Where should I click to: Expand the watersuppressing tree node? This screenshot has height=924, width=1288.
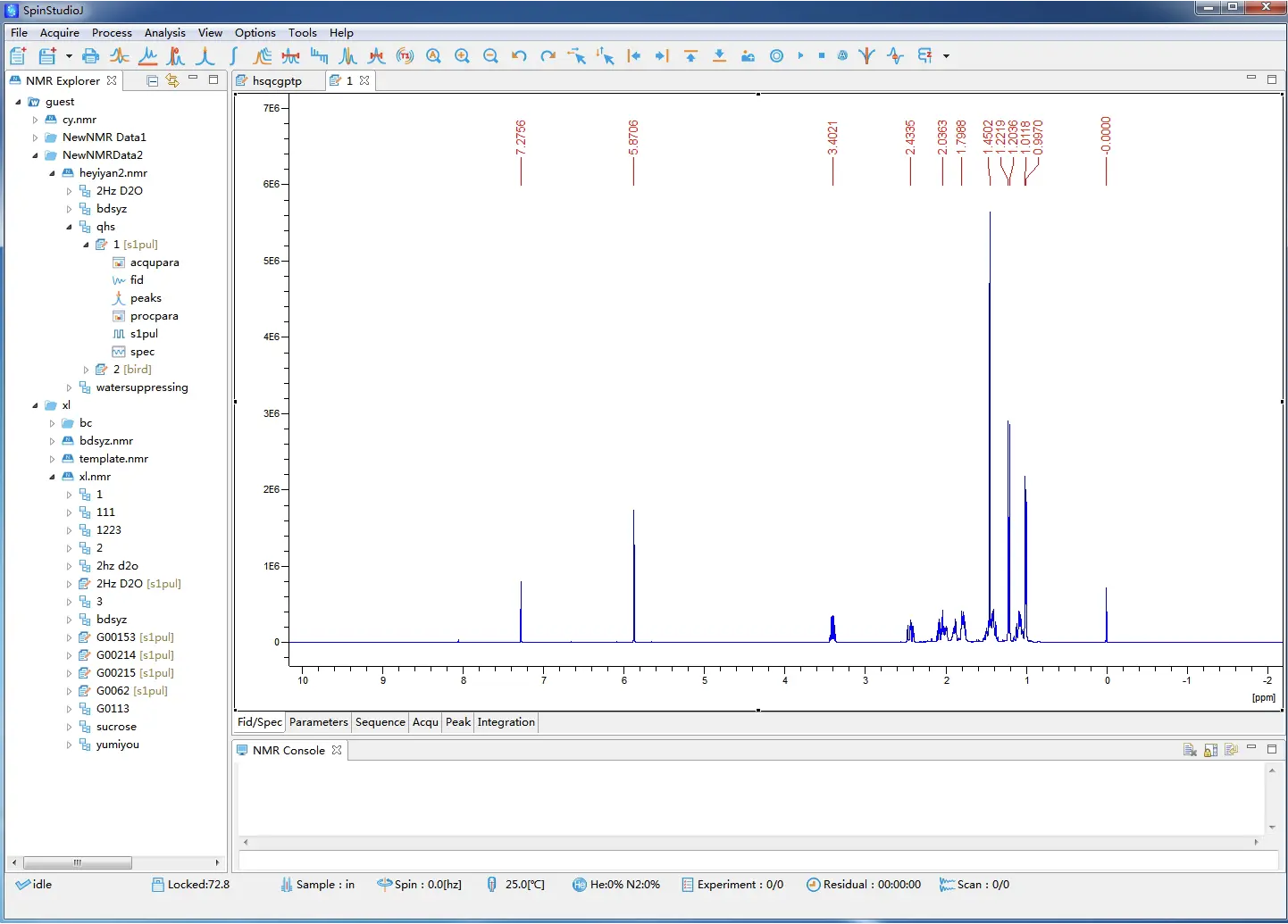click(69, 387)
